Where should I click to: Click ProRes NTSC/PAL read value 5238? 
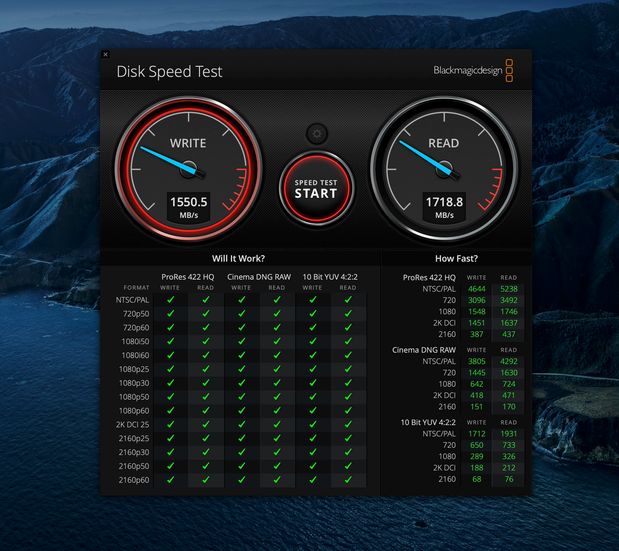(509, 289)
